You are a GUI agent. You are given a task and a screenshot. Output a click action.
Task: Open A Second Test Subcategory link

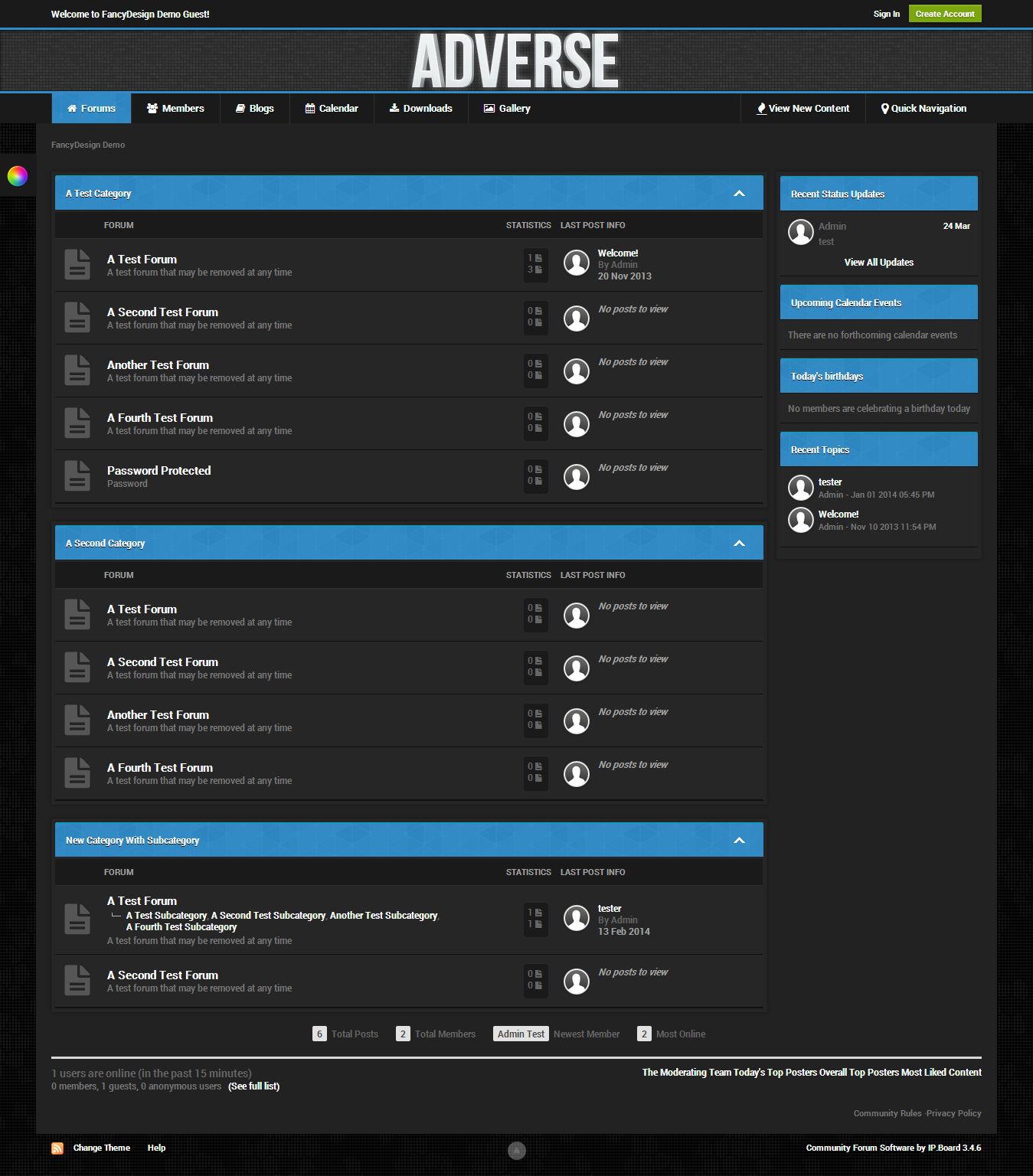pos(268,916)
